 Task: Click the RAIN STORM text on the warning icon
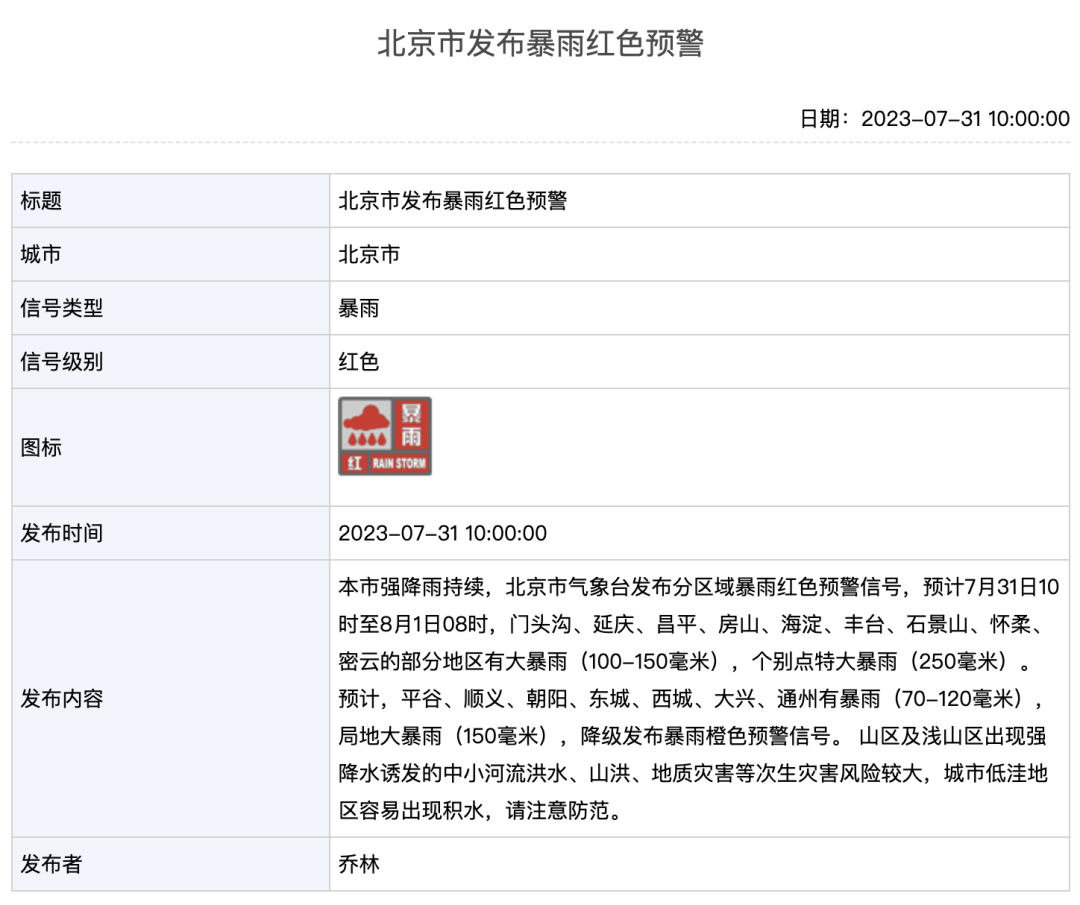399,464
